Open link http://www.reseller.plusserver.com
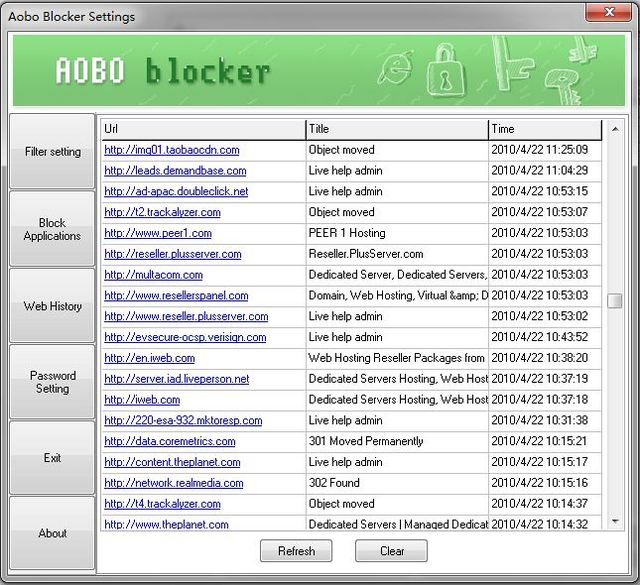Viewport: 640px width, 585px height. click(x=186, y=316)
